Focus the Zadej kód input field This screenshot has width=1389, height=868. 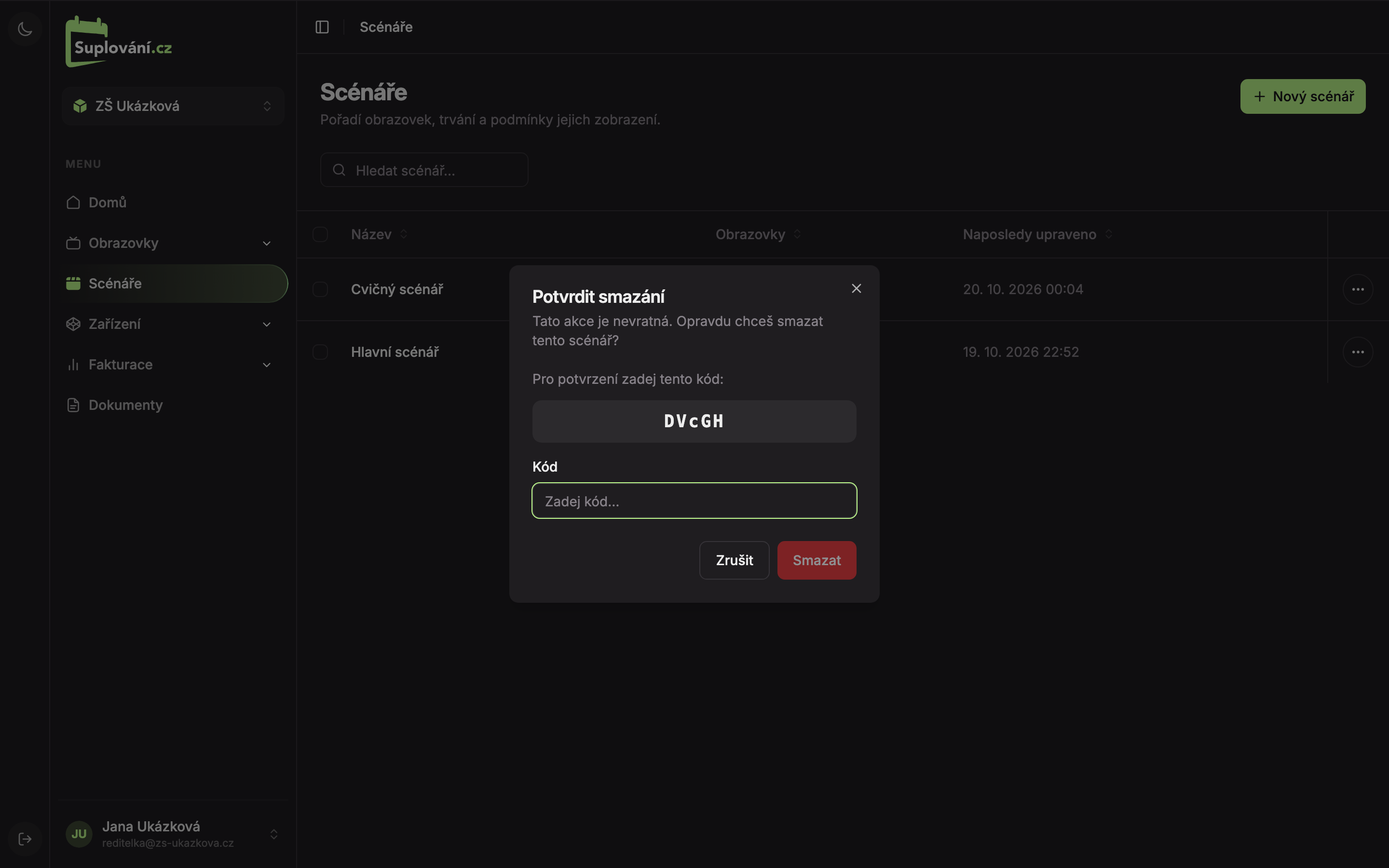coord(694,501)
